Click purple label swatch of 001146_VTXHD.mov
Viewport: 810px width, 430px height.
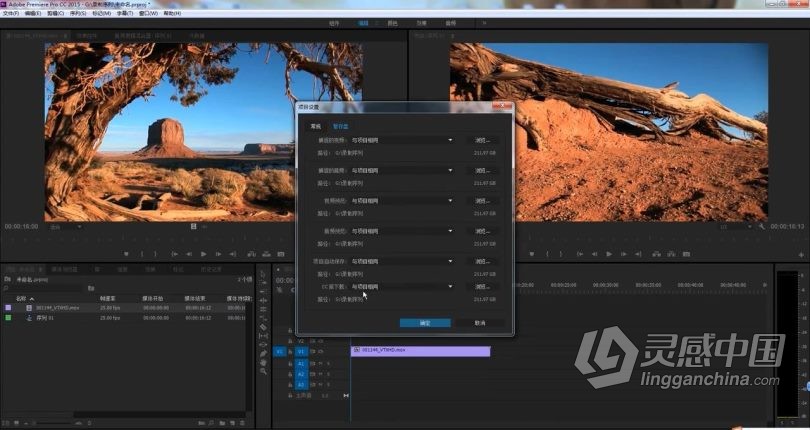pyautogui.click(x=8, y=308)
